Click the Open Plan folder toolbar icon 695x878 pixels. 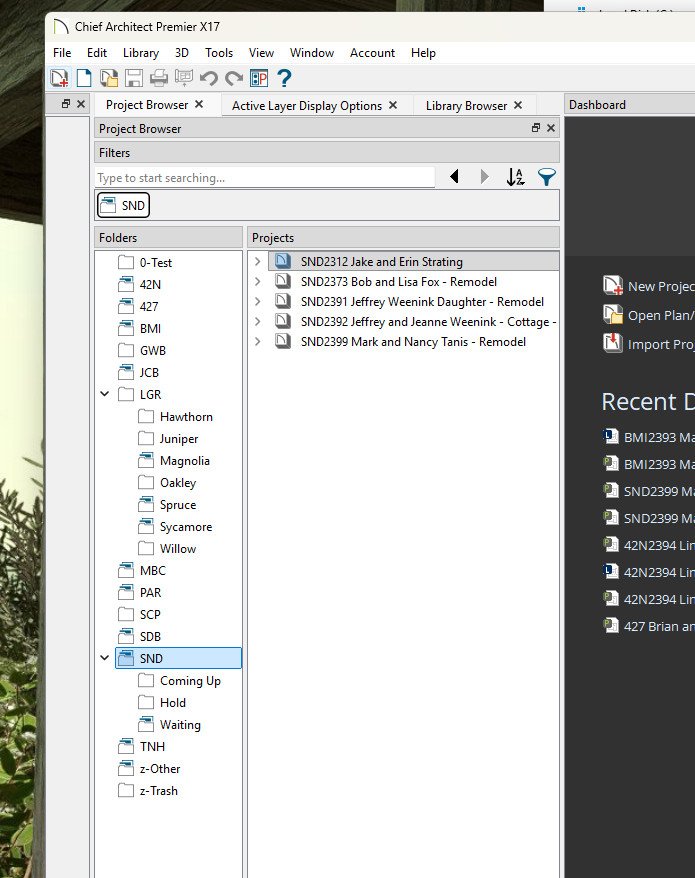[x=109, y=78]
